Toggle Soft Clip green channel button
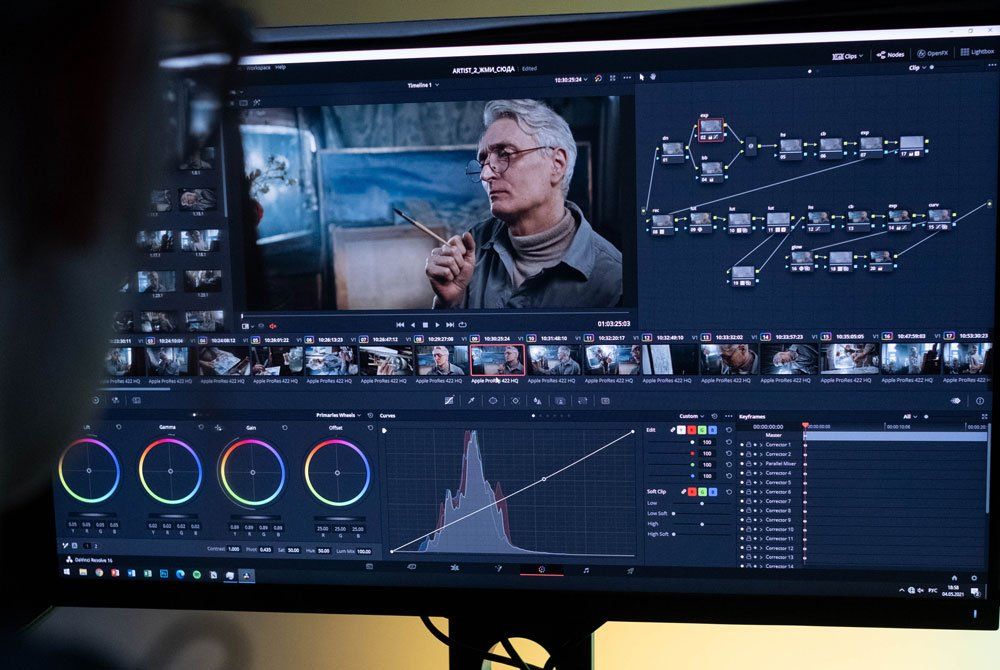Screen dimensions: 1000x670 tap(703, 492)
